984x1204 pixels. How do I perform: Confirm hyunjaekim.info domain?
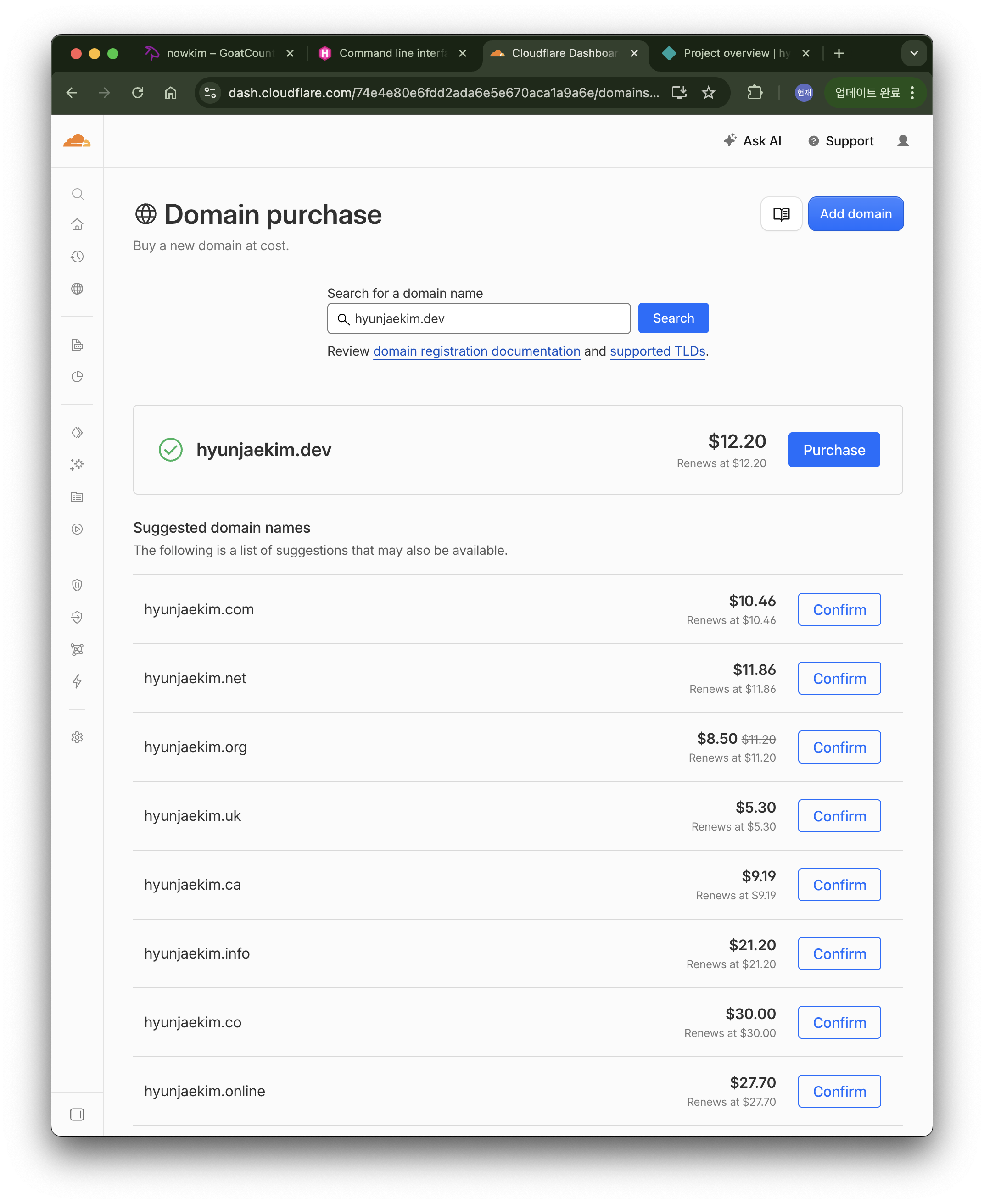839,953
